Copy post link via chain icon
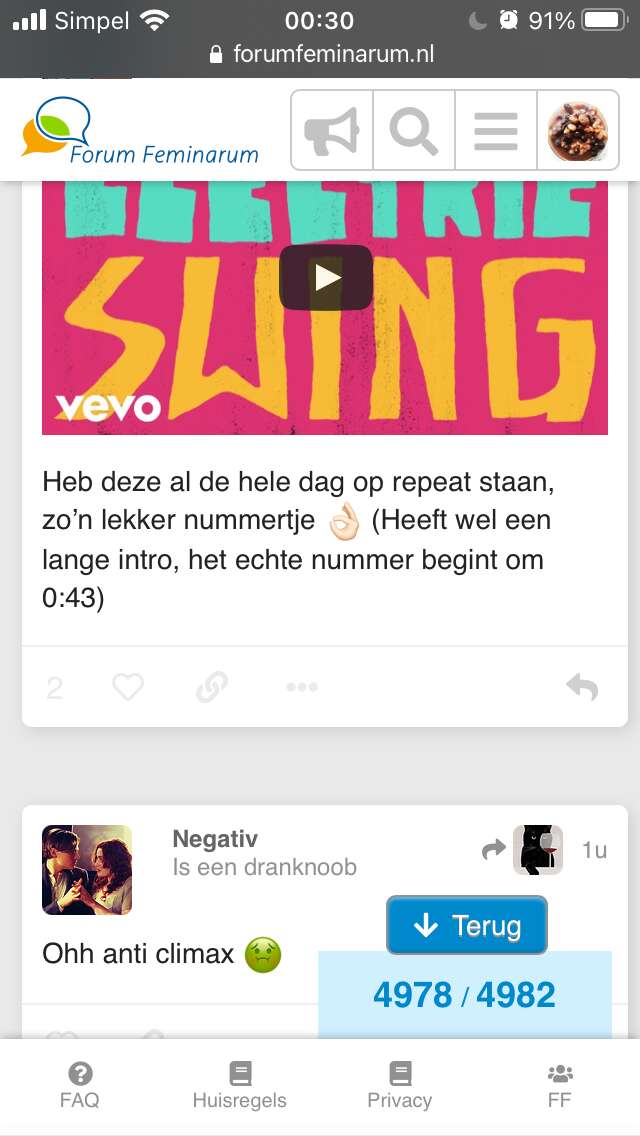The image size is (640, 1136). (x=212, y=687)
